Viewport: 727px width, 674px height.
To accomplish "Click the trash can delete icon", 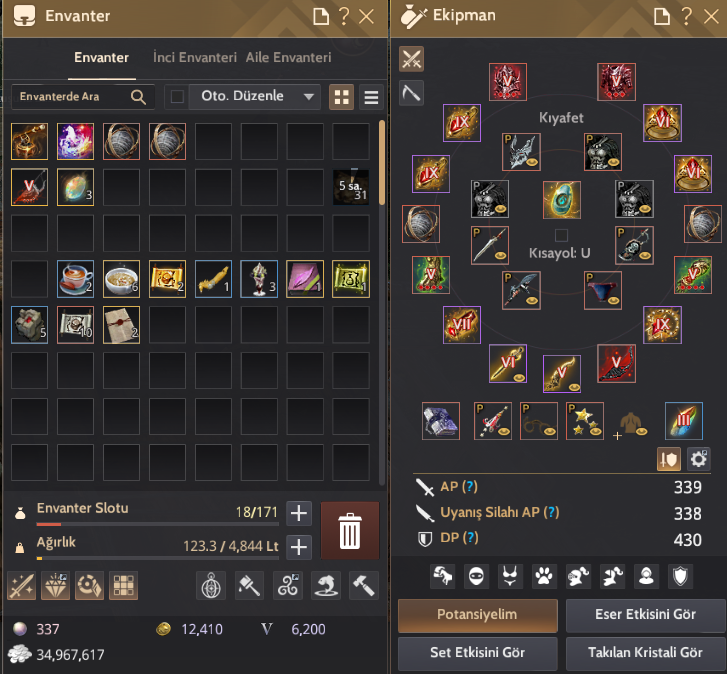I will click(350, 531).
